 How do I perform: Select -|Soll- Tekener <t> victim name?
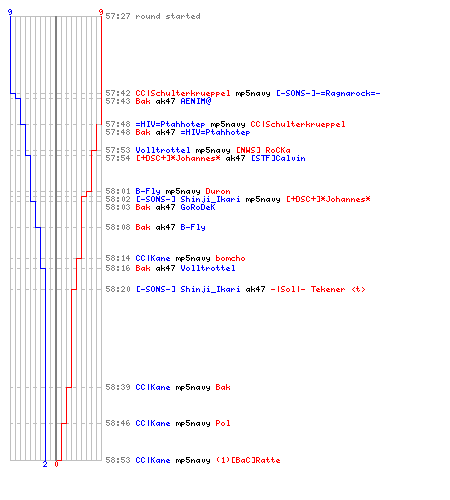(x=318, y=289)
